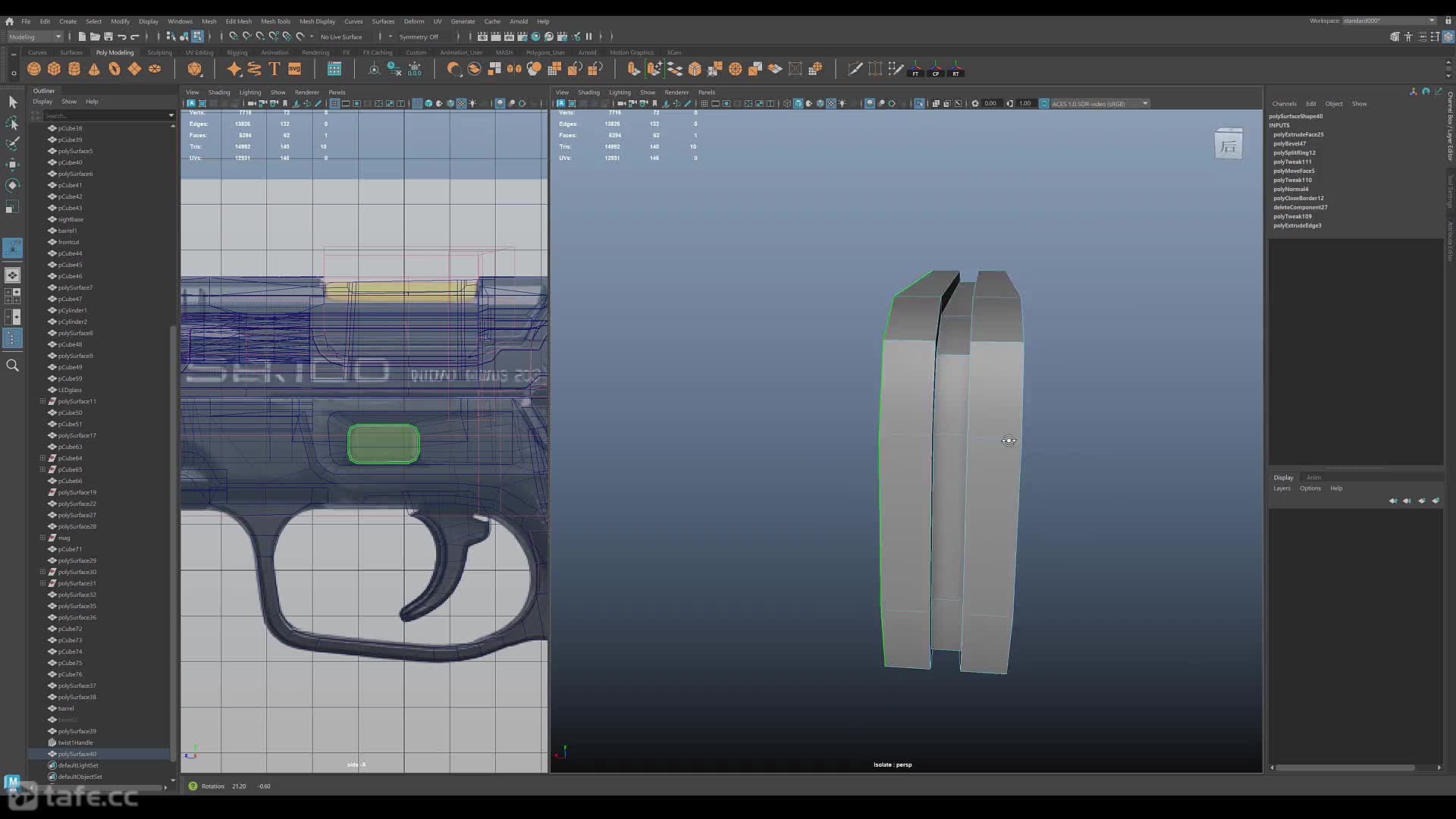
Task: Open the Edit Mesh menu
Action: pos(238,21)
